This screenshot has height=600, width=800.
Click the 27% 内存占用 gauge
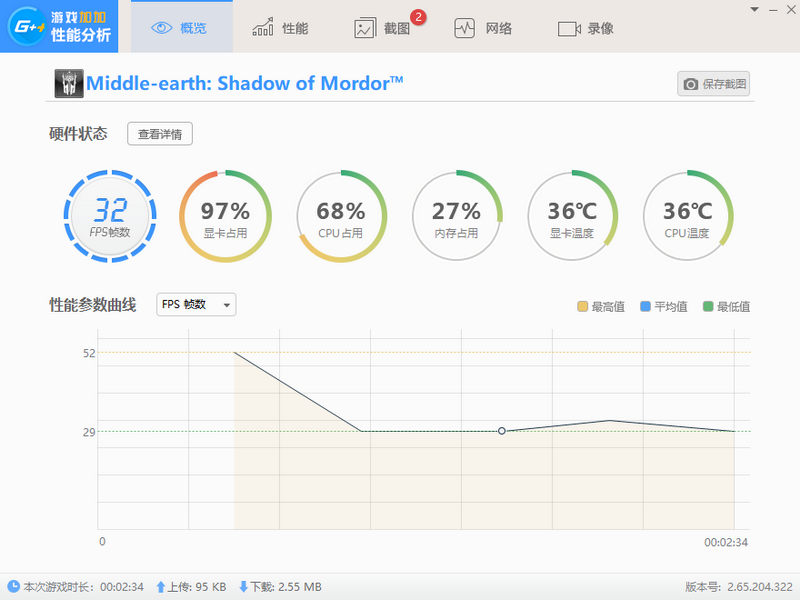[x=457, y=216]
